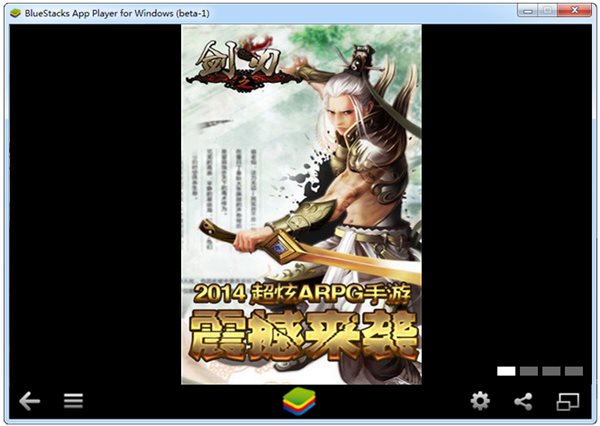This screenshot has height=426, width=600.
Task: Minimize the BlueStacks window
Action: (528, 11)
